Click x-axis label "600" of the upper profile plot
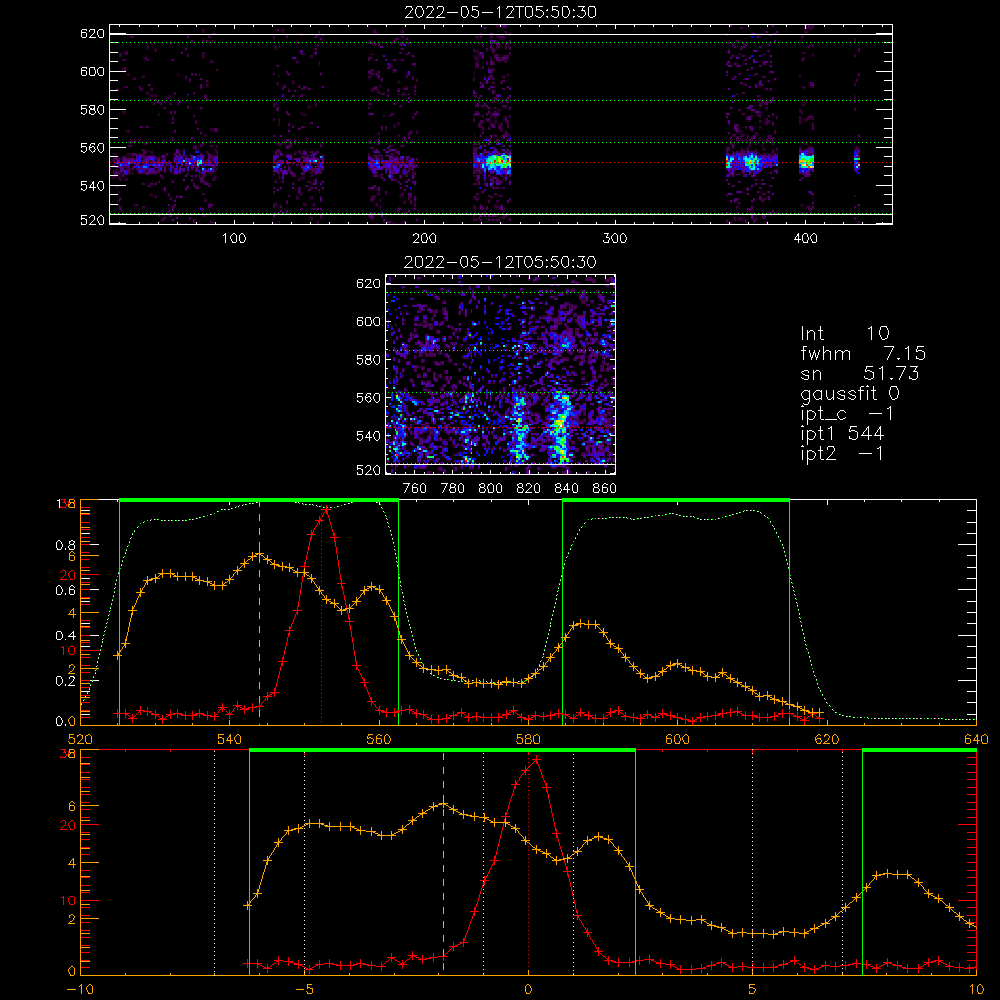The height and width of the screenshot is (1000, 1000). [677, 739]
